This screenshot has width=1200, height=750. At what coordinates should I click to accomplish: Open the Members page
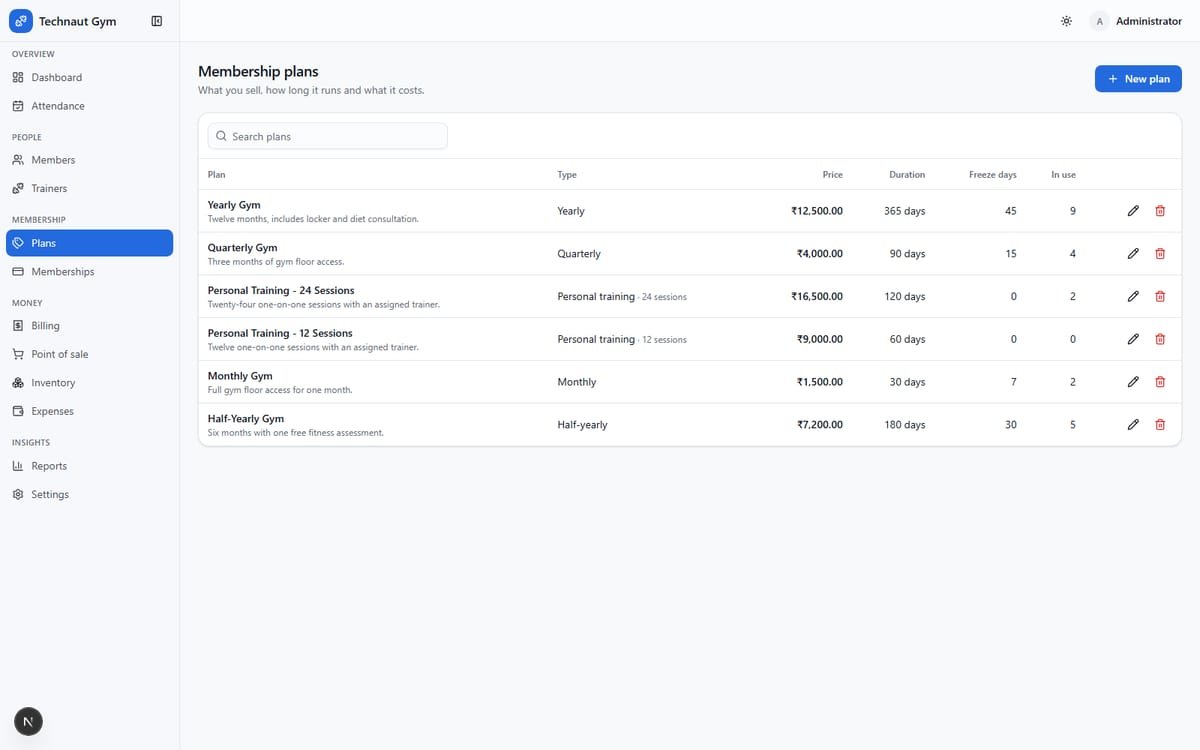(89, 160)
